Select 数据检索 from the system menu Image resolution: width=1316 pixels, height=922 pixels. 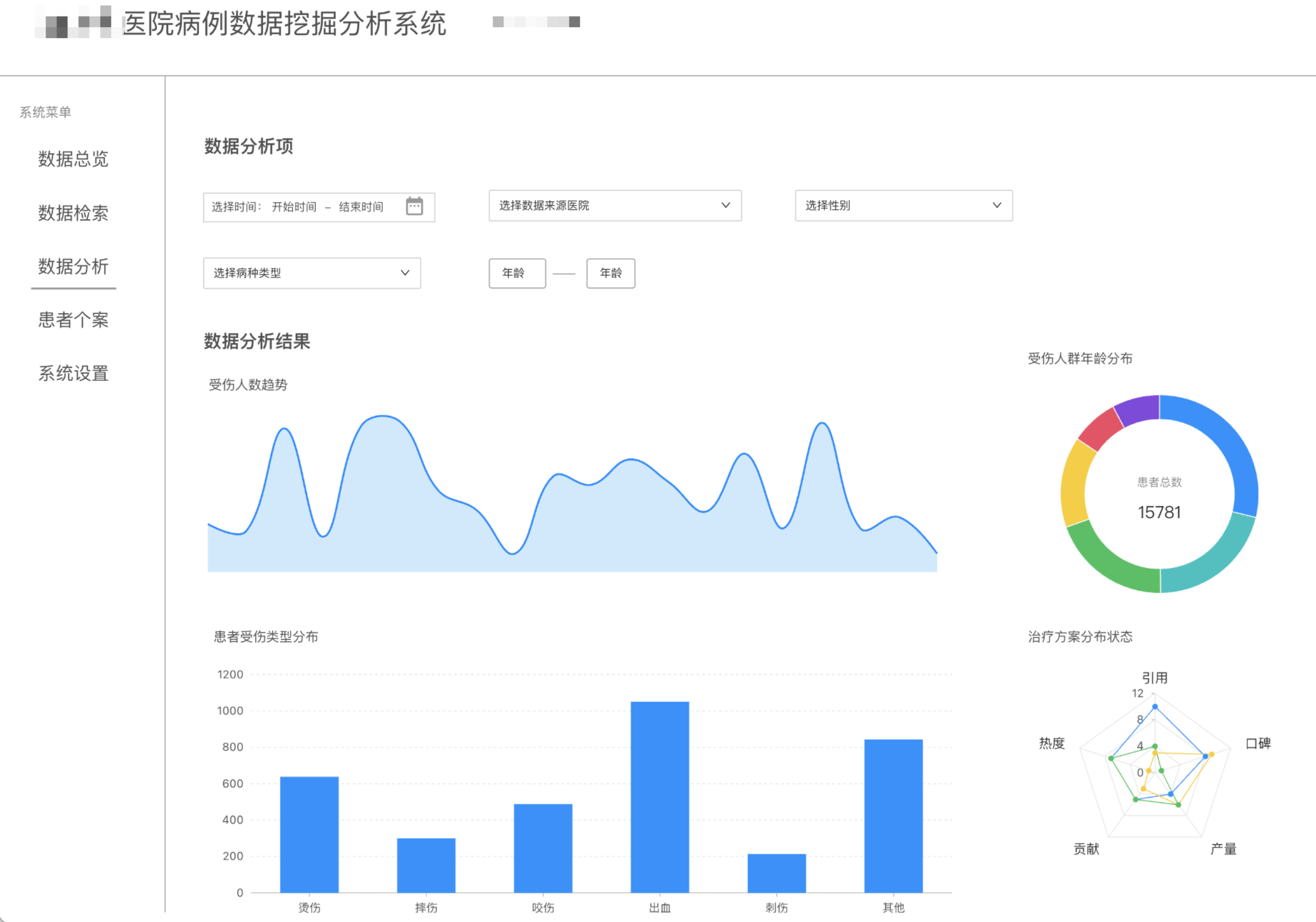point(72,213)
